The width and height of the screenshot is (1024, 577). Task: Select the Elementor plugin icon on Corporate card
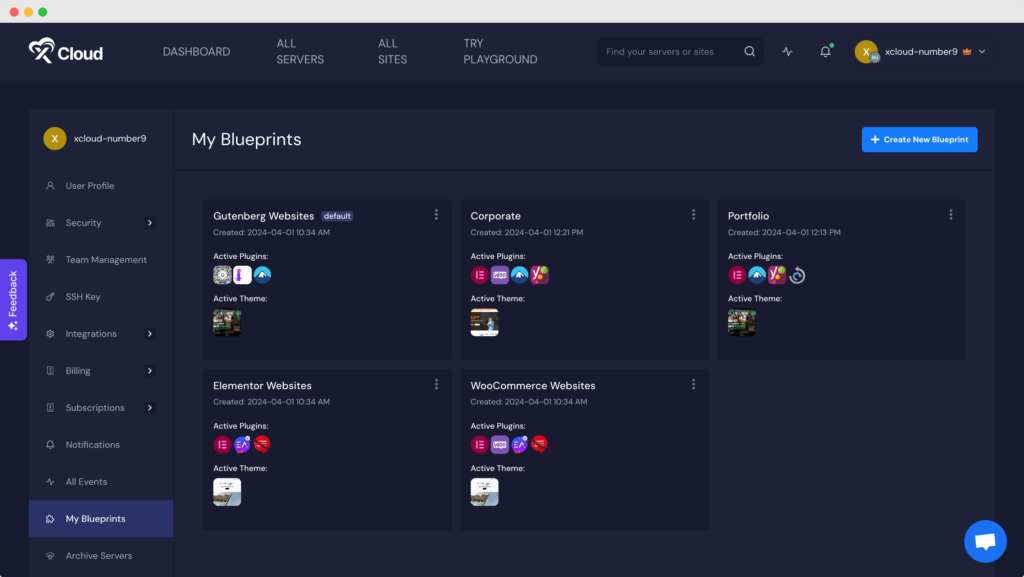pos(480,274)
